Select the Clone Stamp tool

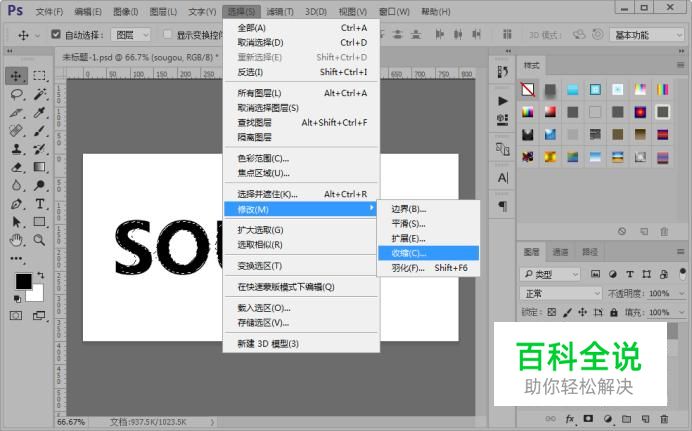(16, 149)
